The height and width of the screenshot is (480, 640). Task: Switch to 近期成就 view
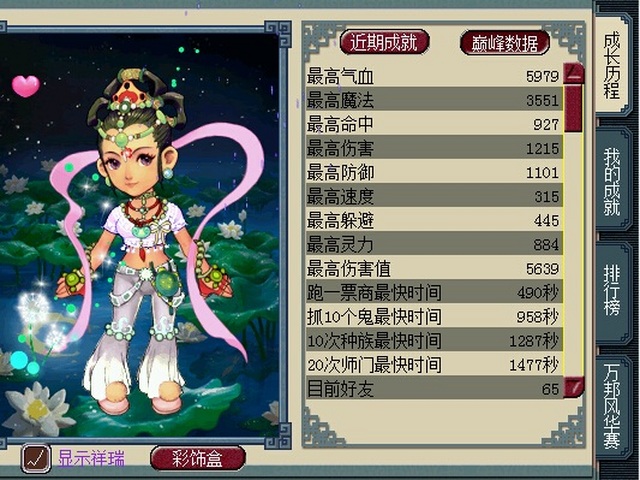tap(384, 42)
